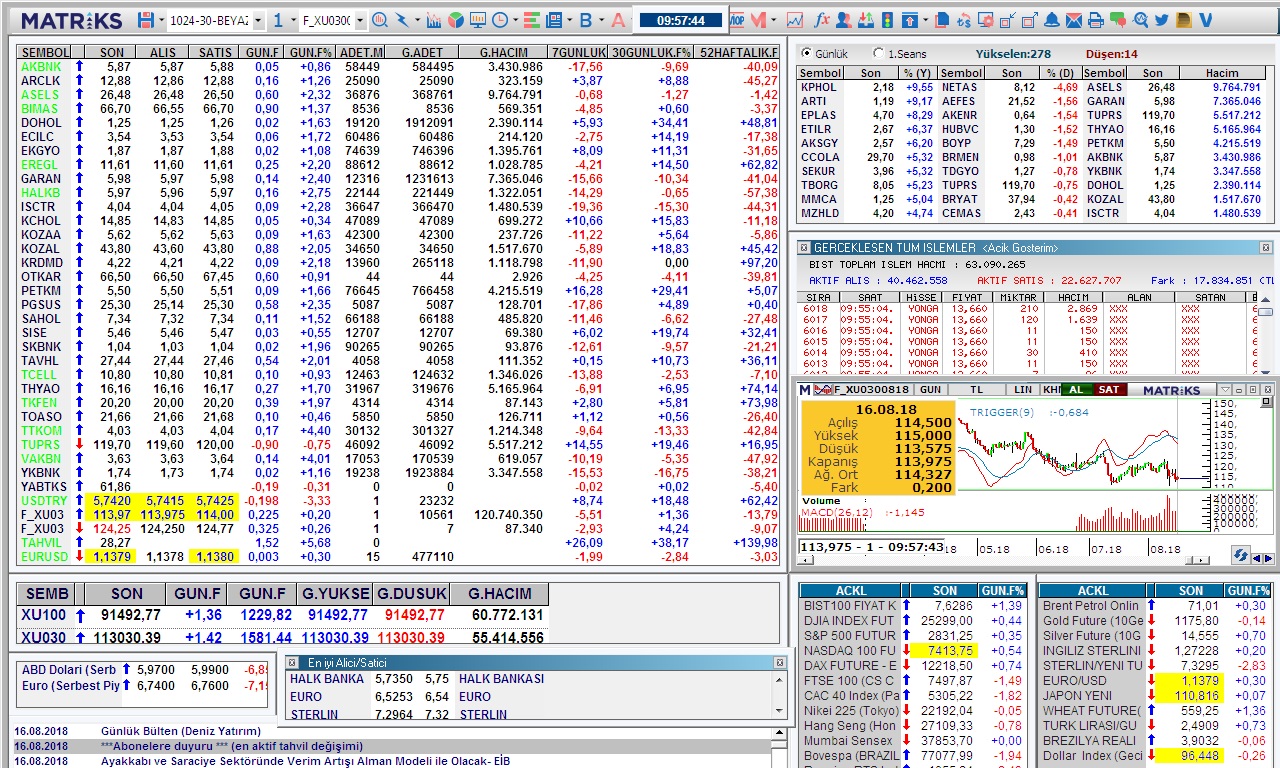The height and width of the screenshot is (768, 1280).
Task: Select the TL currency tab on chart
Action: (x=976, y=389)
